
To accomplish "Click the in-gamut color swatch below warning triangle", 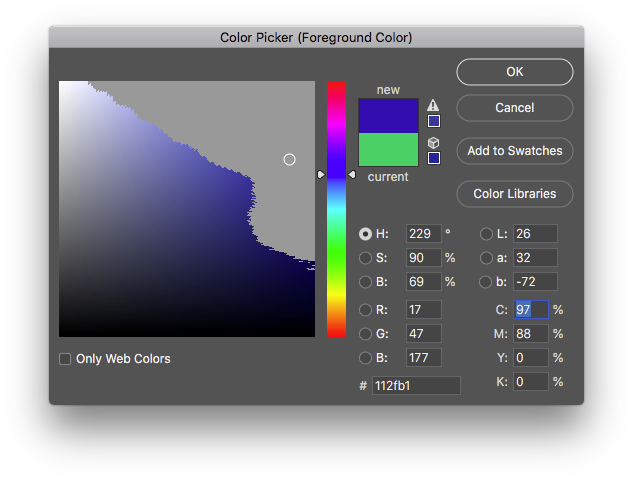I will pyautogui.click(x=433, y=121).
